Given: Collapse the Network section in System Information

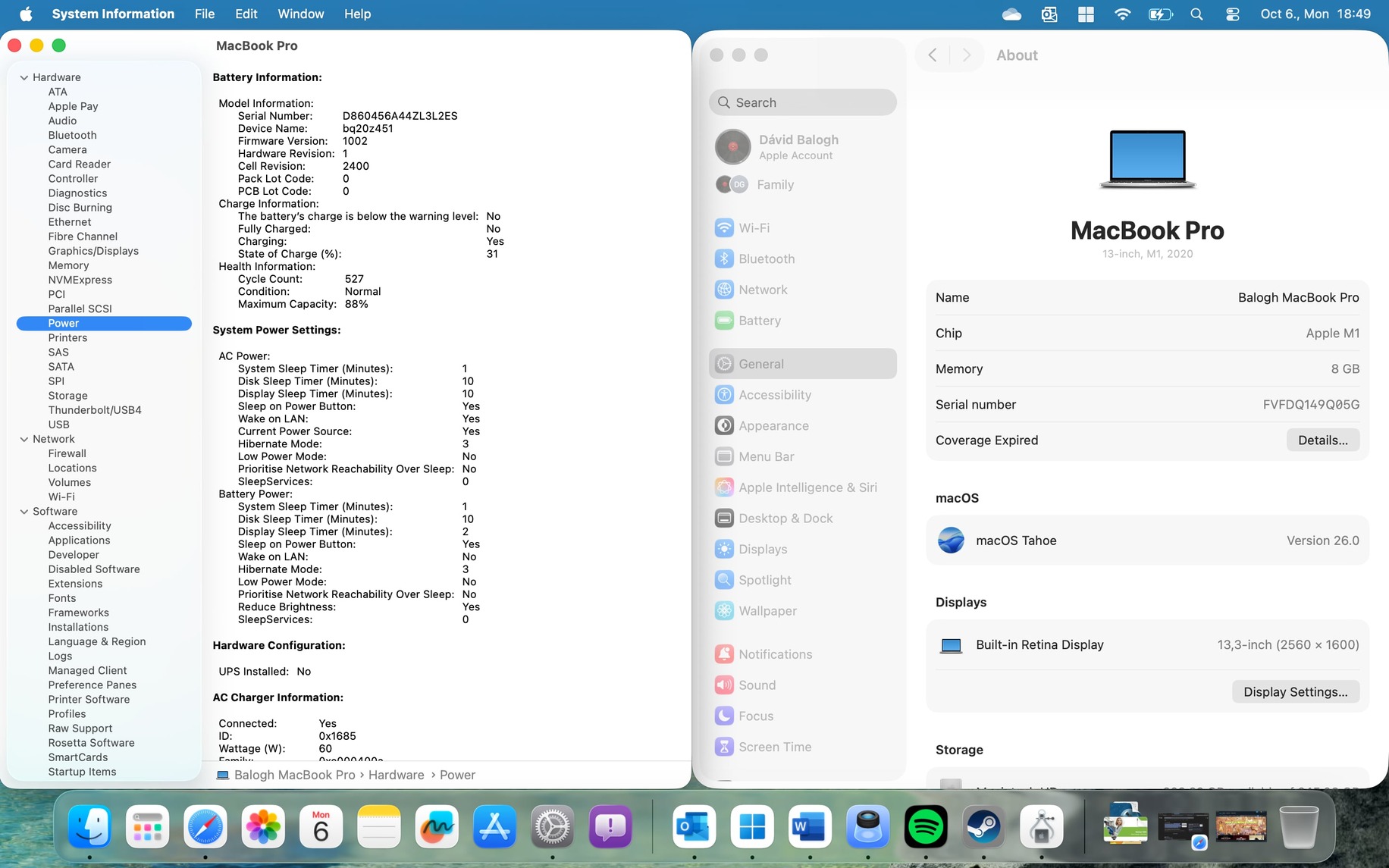Looking at the screenshot, I should [24, 439].
